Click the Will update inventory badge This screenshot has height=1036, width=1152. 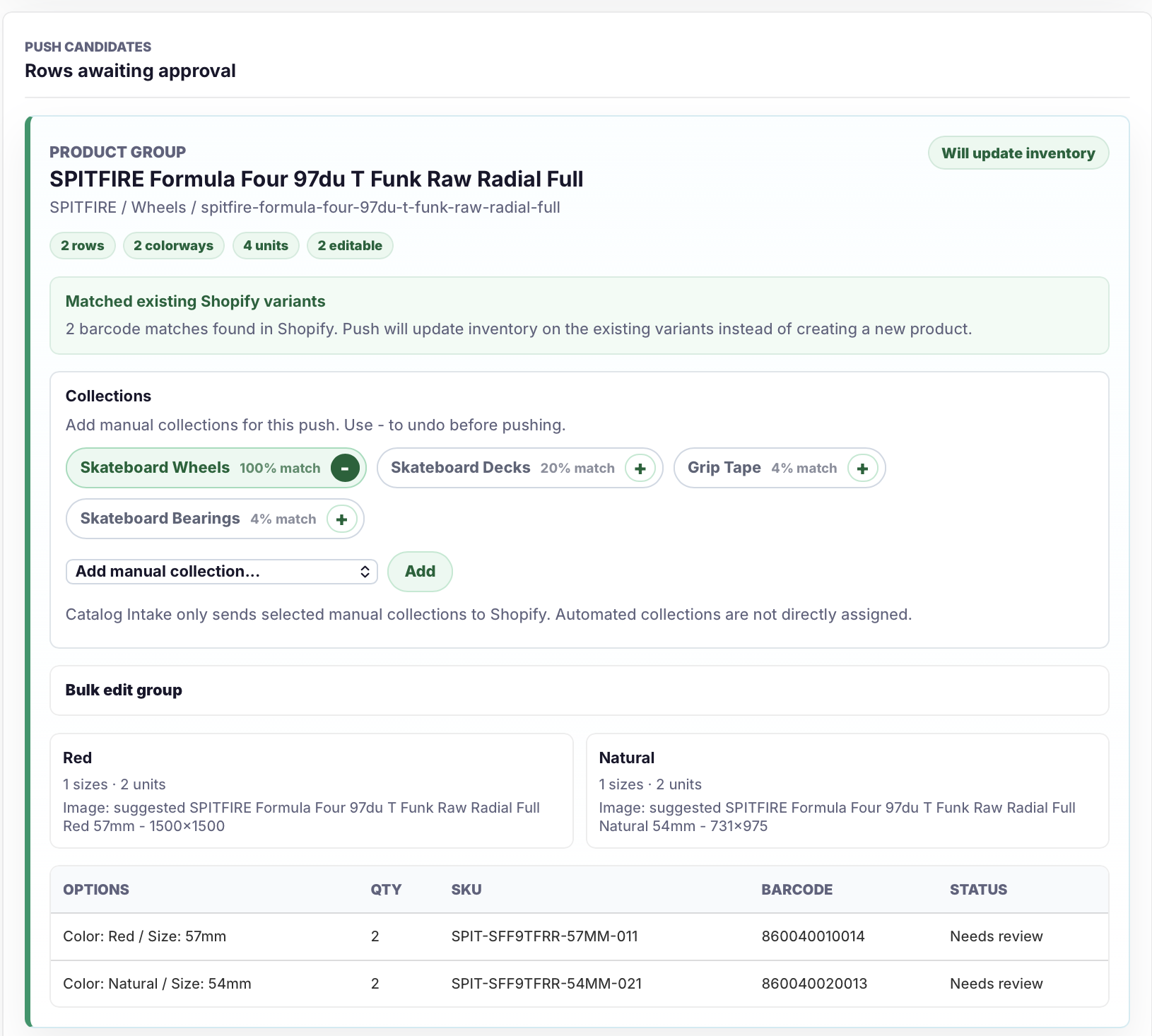(x=1018, y=153)
